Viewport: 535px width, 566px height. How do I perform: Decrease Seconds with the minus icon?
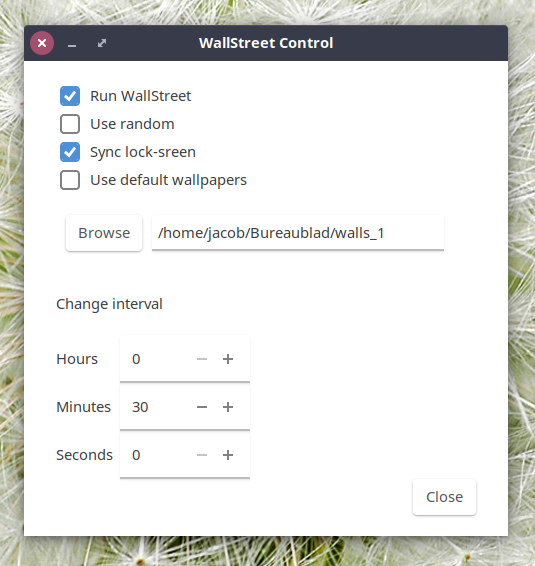pos(202,455)
